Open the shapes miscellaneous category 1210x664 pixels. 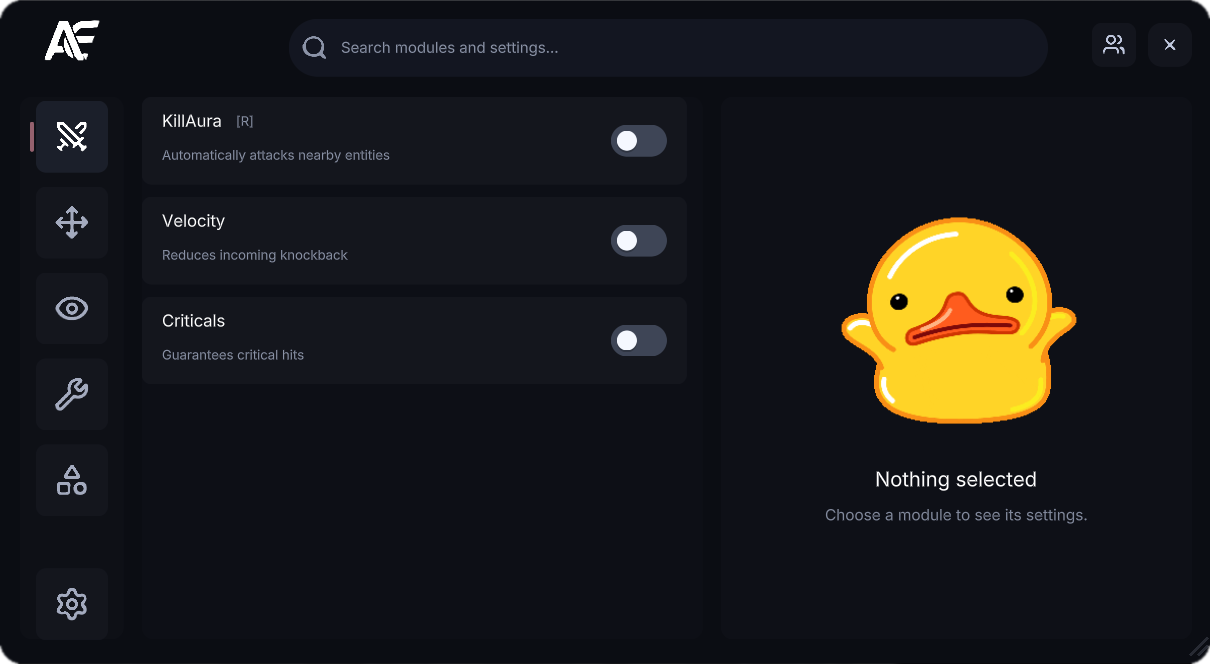[x=72, y=480]
